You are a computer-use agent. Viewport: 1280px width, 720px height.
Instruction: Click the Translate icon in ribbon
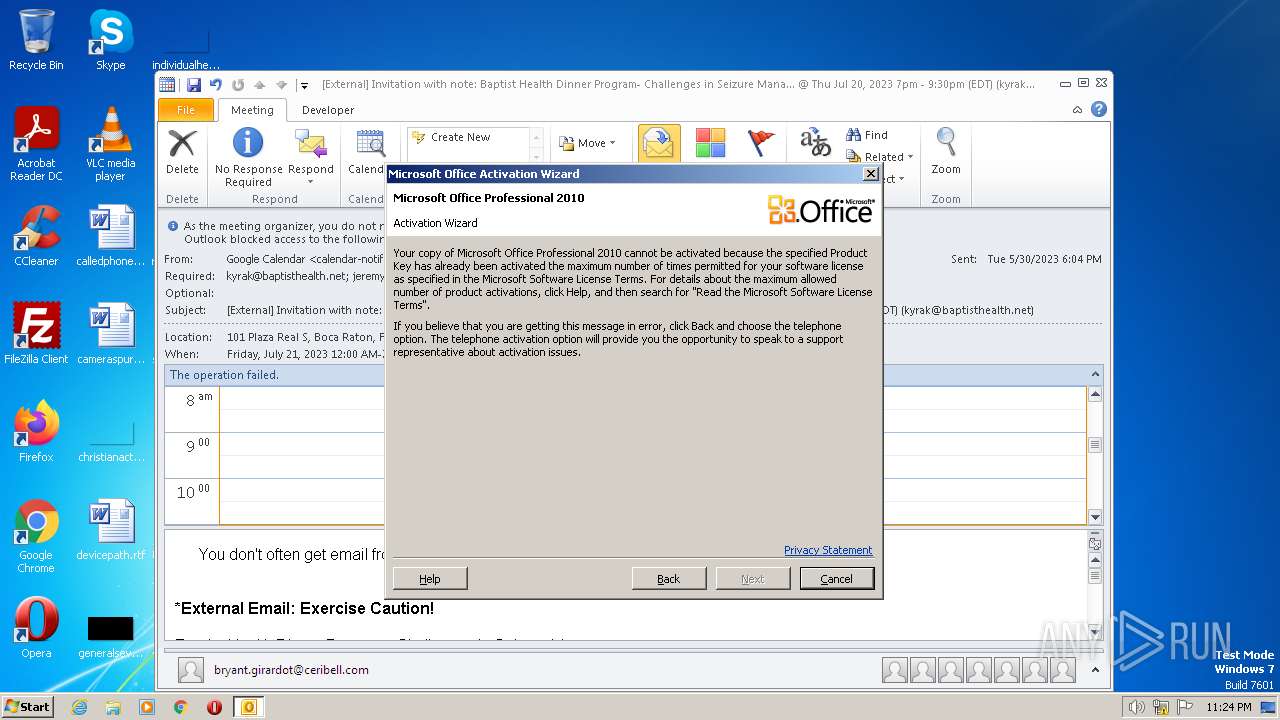(815, 143)
